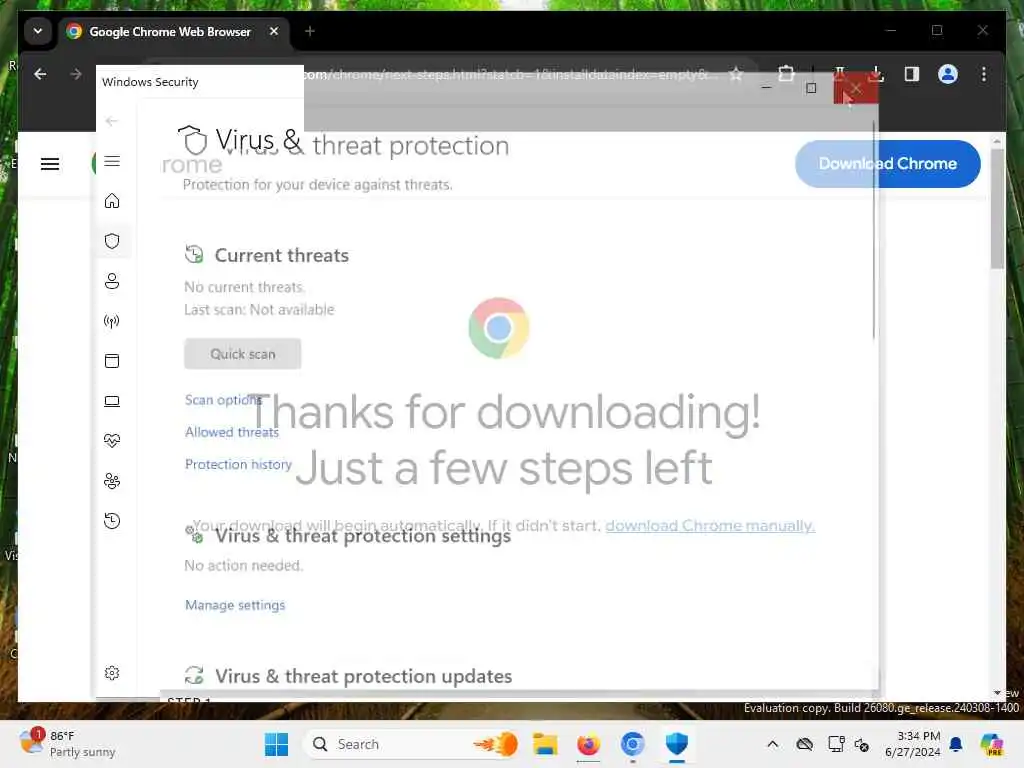Open a new Chrome tab
Screen dimensions: 1024x768
(x=310, y=31)
